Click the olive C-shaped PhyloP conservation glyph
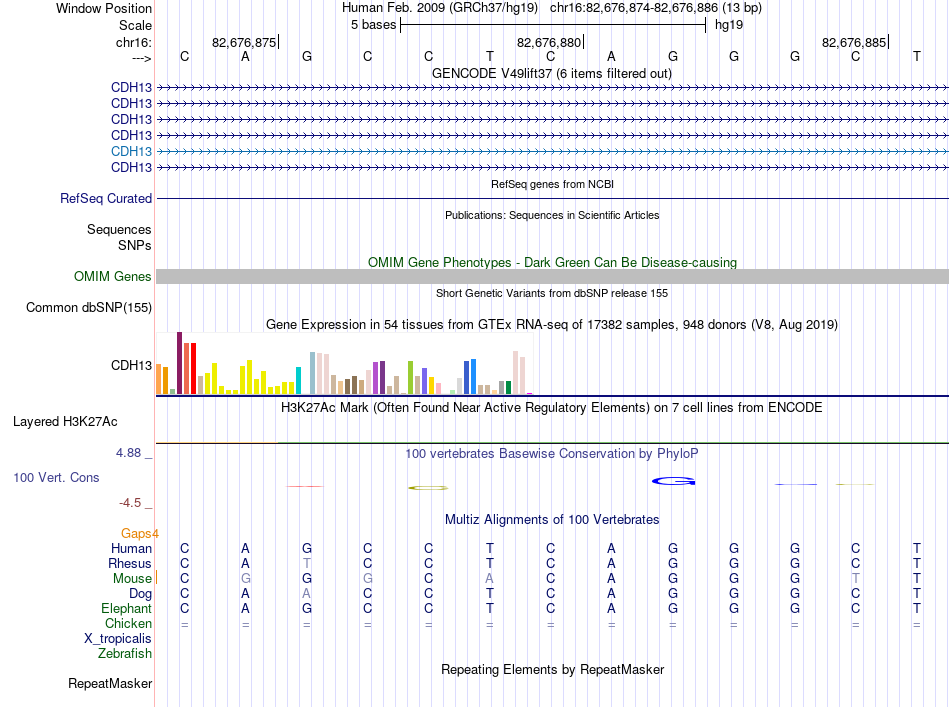This screenshot has width=950, height=707. click(x=428, y=488)
